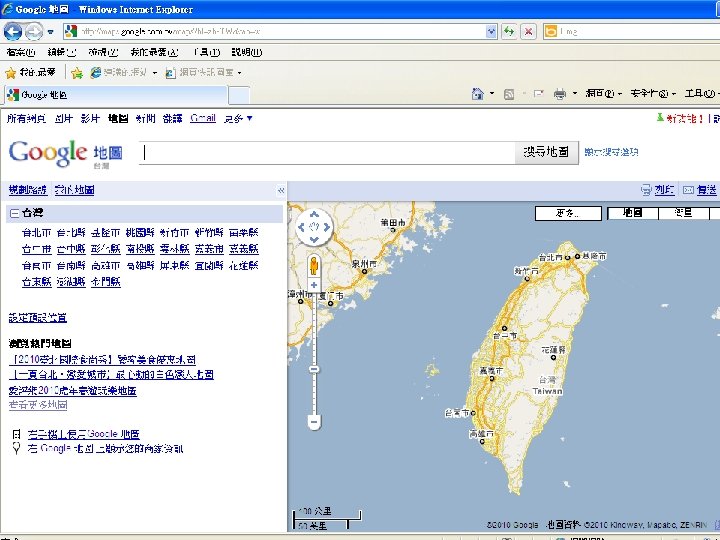
Task: Click the read mail envelope icon
Action: coord(538,94)
